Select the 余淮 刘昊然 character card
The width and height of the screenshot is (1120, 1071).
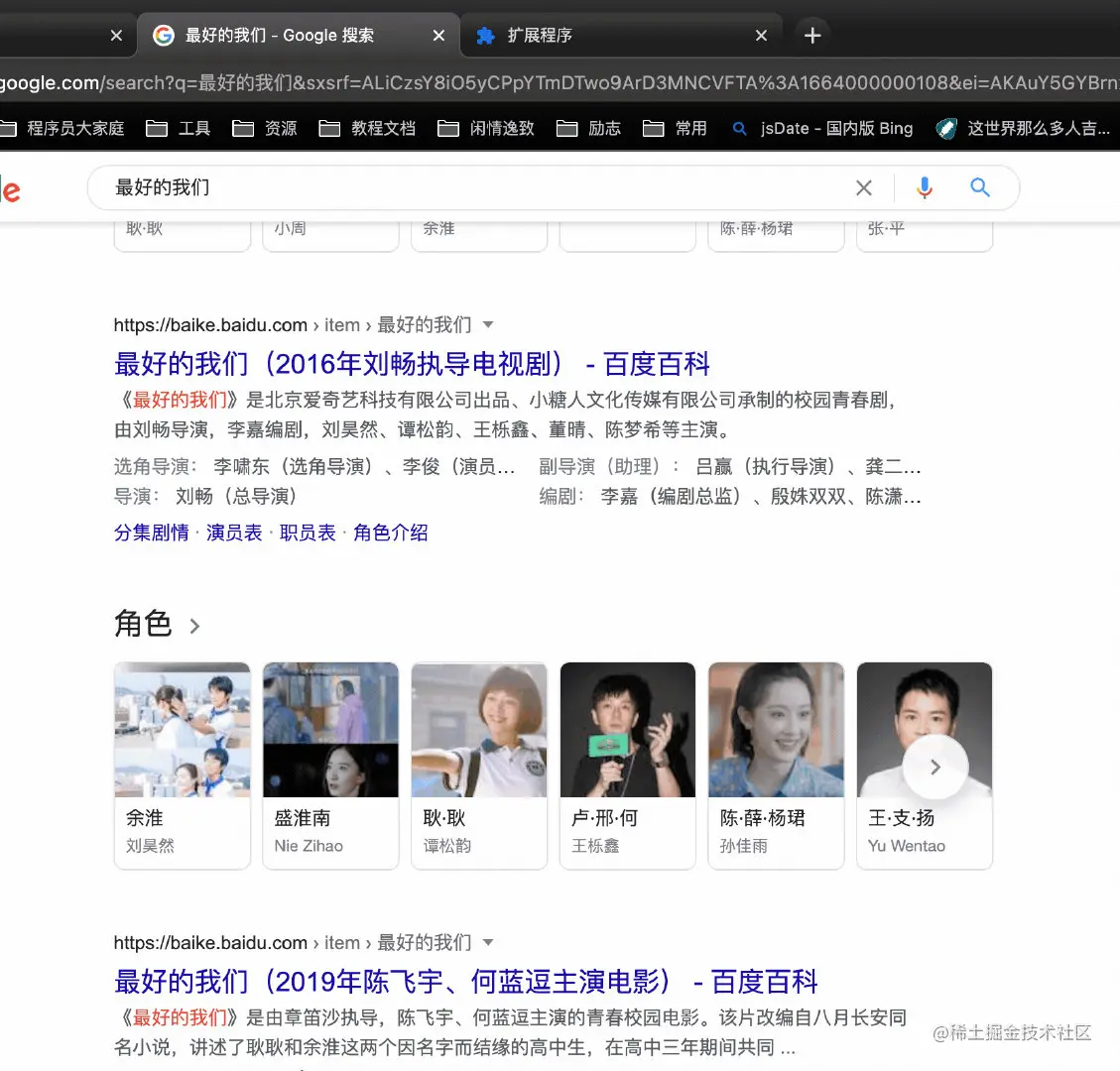point(183,766)
